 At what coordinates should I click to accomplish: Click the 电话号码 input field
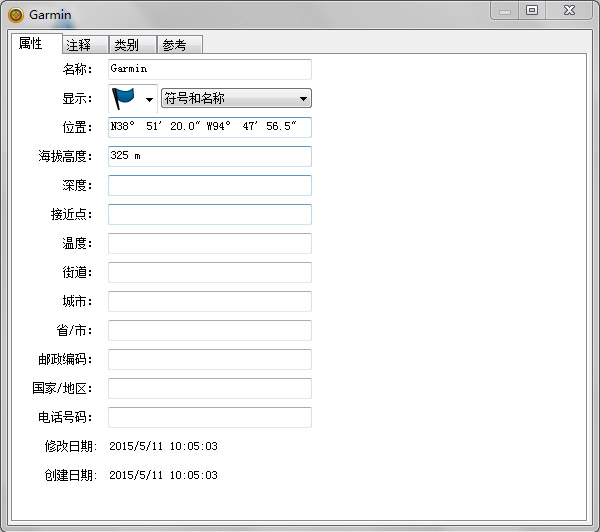click(209, 417)
